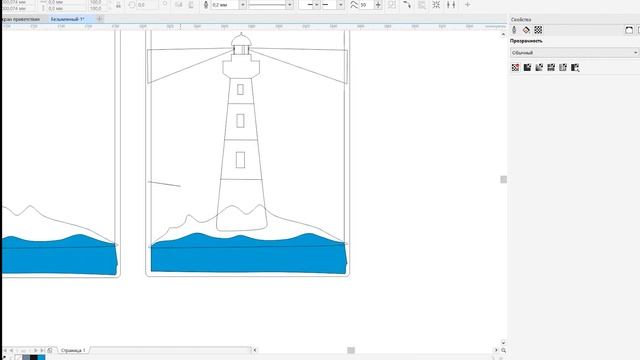640x360 pixels.
Task: Click the bounding box icon in property bar
Action: point(436,5)
